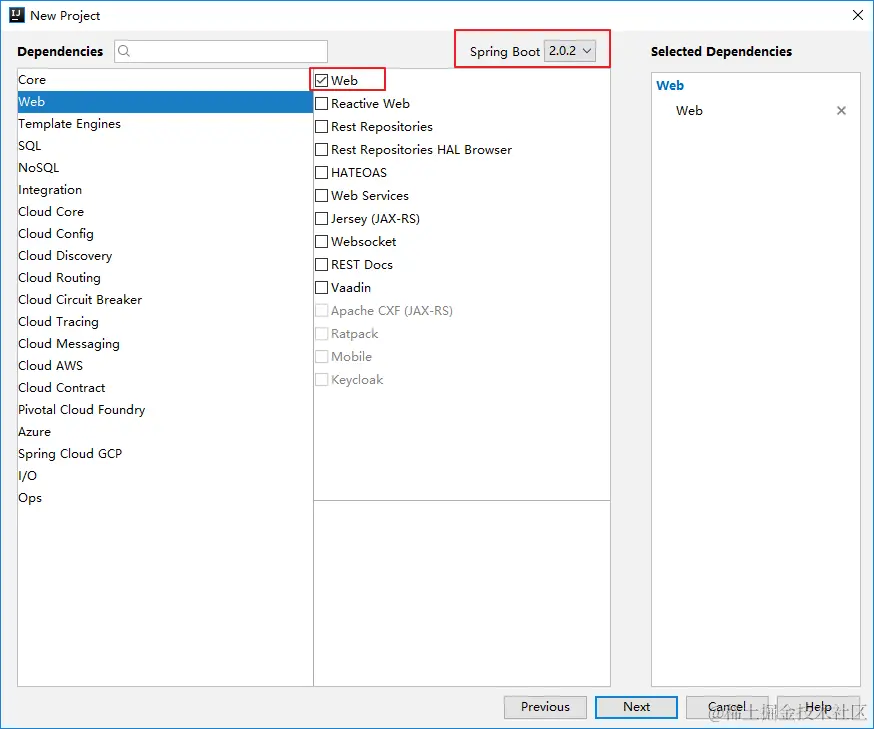Viewport: 874px width, 729px height.
Task: Tick the Websocket dependency checkbox
Action: point(322,241)
